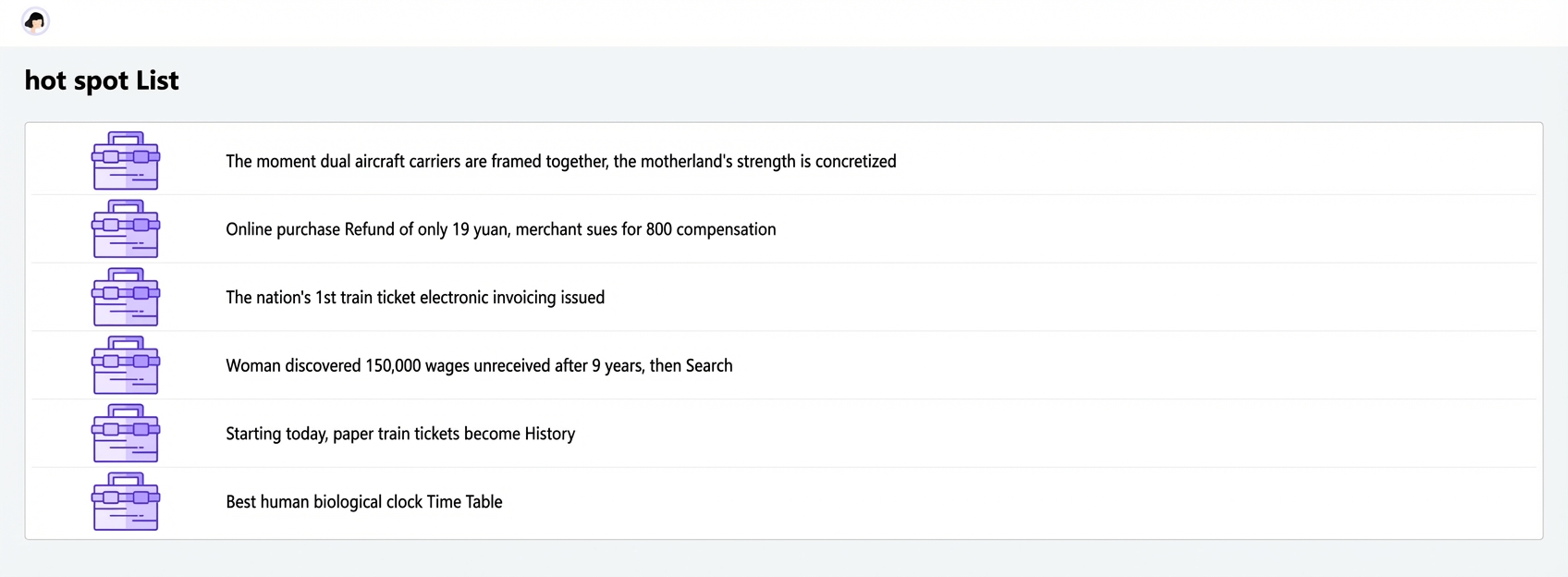
Task: Click the blank white header bar beside avatar
Action: tap(804, 22)
